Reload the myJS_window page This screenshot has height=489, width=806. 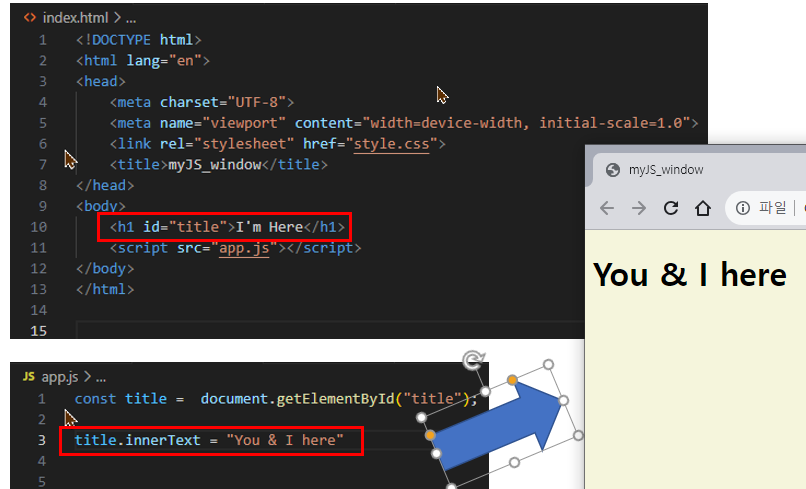coord(671,208)
